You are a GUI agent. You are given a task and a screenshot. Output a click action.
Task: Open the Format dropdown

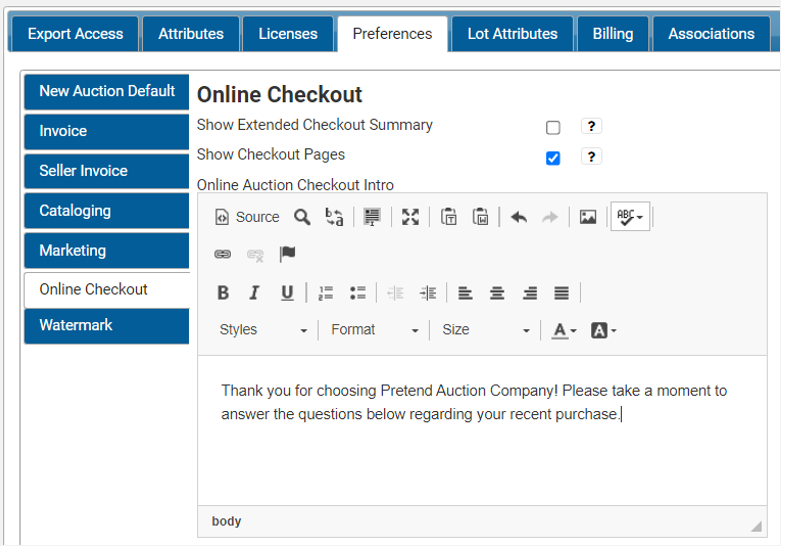374,330
